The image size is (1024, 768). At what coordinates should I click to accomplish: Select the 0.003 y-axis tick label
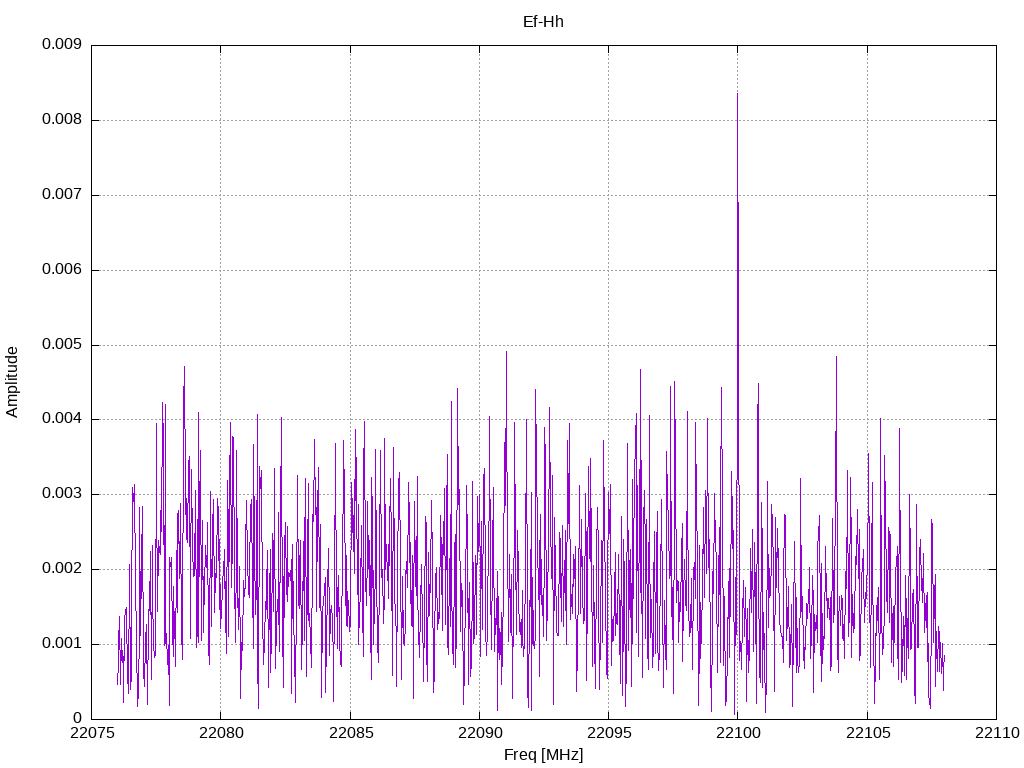(x=61, y=494)
